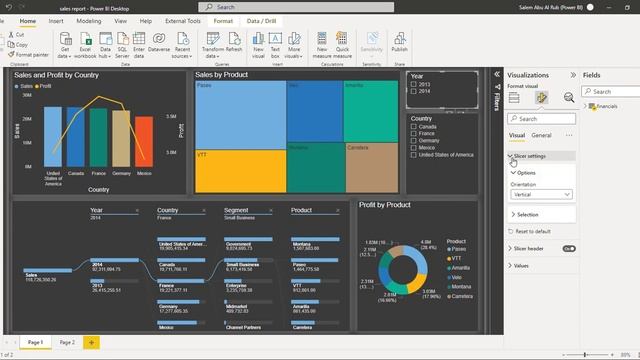Refresh the data
Viewport: 640px width, 360px height.
[234, 42]
